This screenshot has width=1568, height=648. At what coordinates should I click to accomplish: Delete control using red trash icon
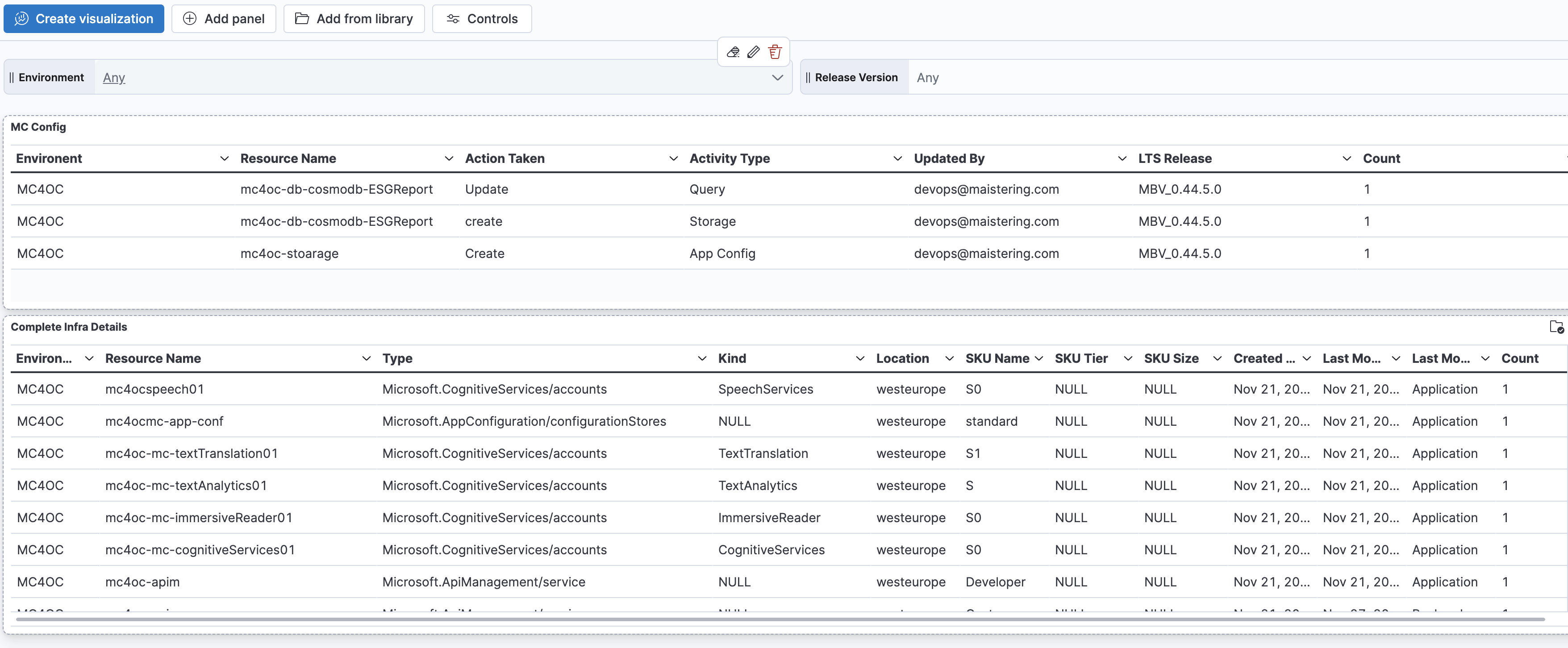[x=774, y=52]
